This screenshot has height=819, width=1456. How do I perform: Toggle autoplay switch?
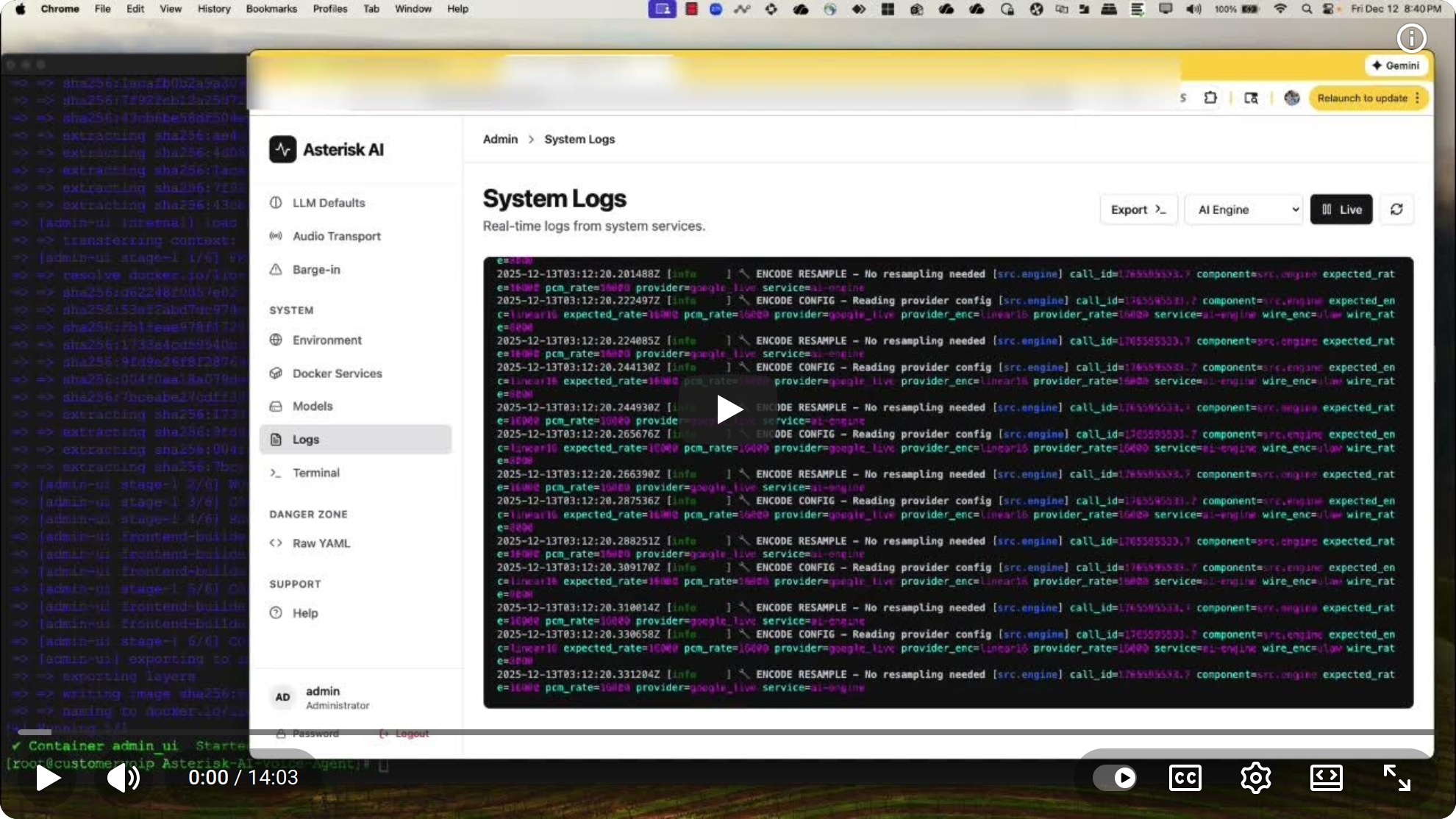click(x=1115, y=778)
